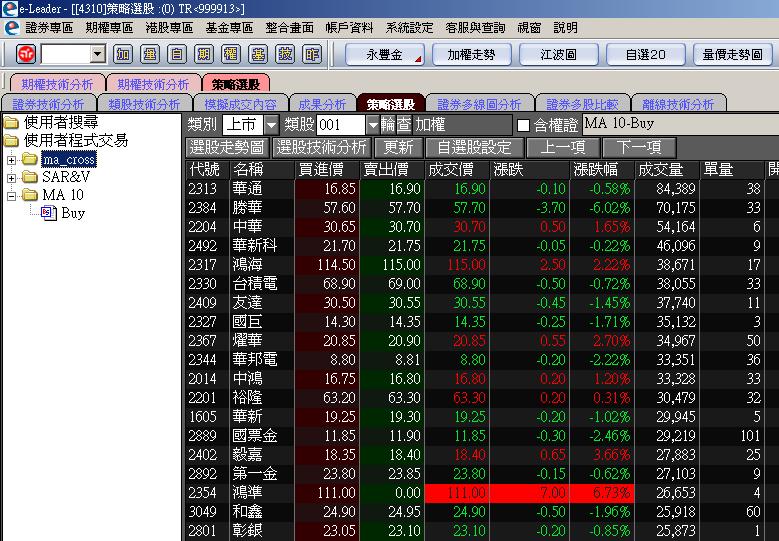
Task: Click the 江波圖 button
Action: (558, 54)
